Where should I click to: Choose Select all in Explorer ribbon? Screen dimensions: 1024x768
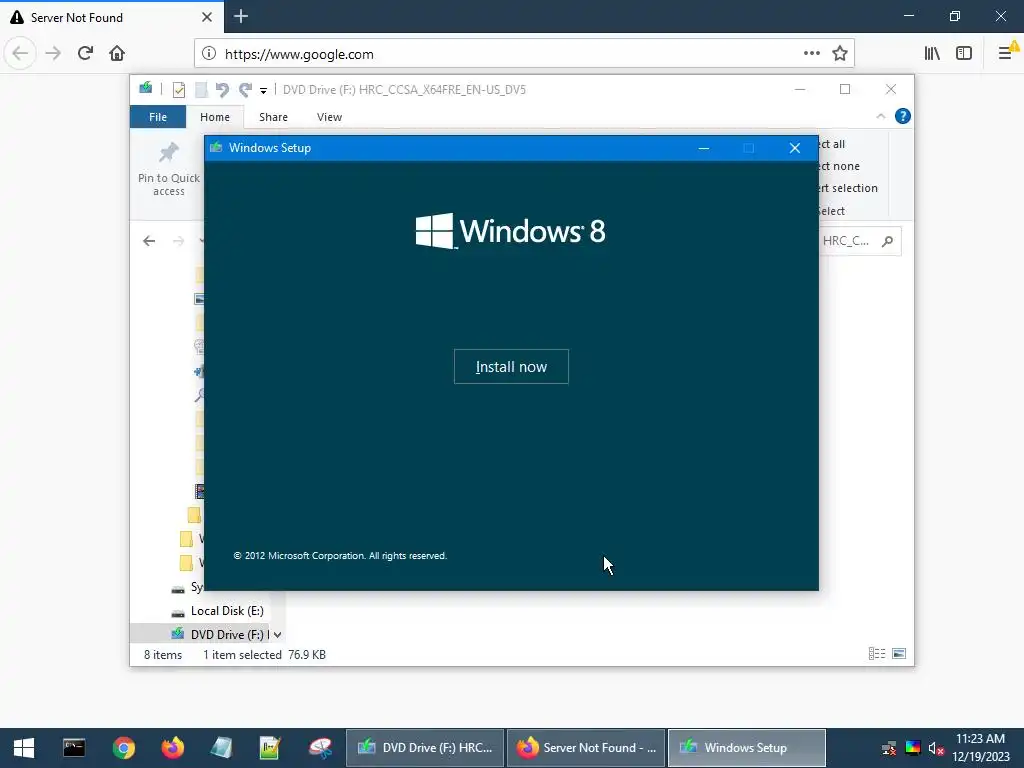click(x=832, y=144)
